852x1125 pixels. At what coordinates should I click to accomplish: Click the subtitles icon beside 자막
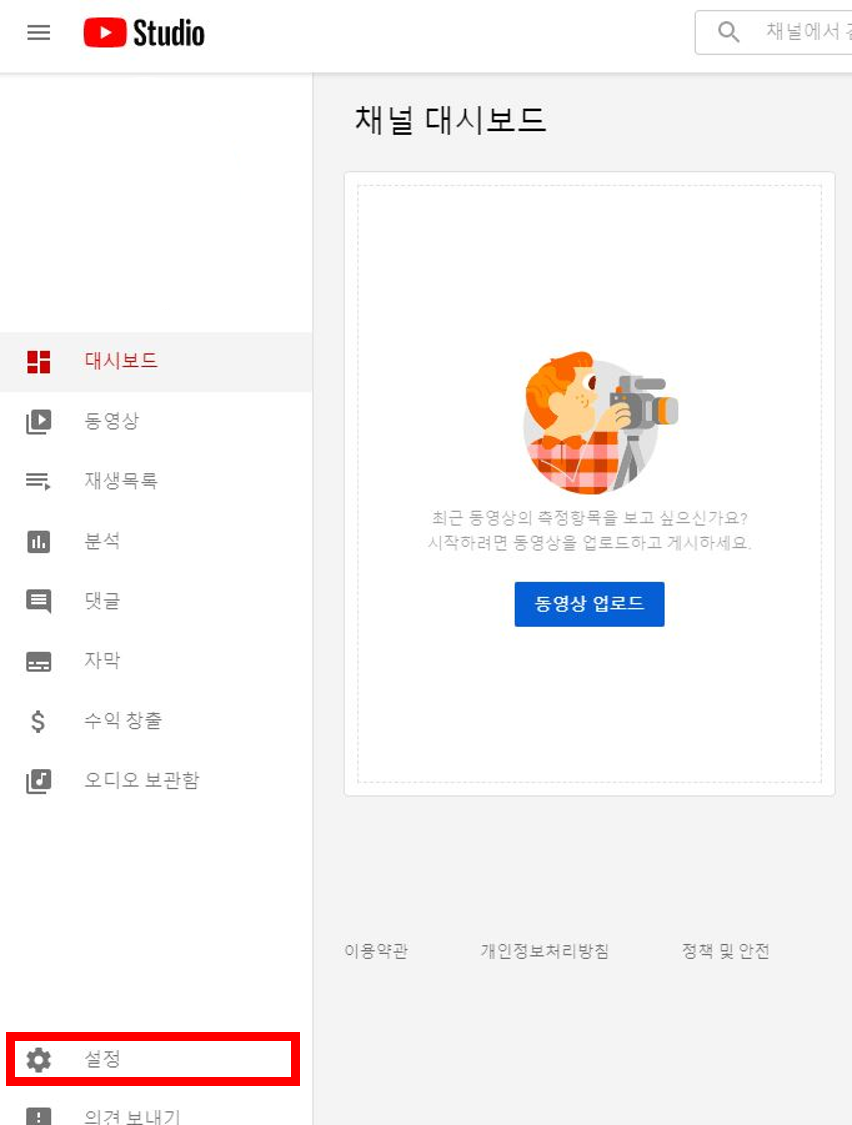(39, 662)
